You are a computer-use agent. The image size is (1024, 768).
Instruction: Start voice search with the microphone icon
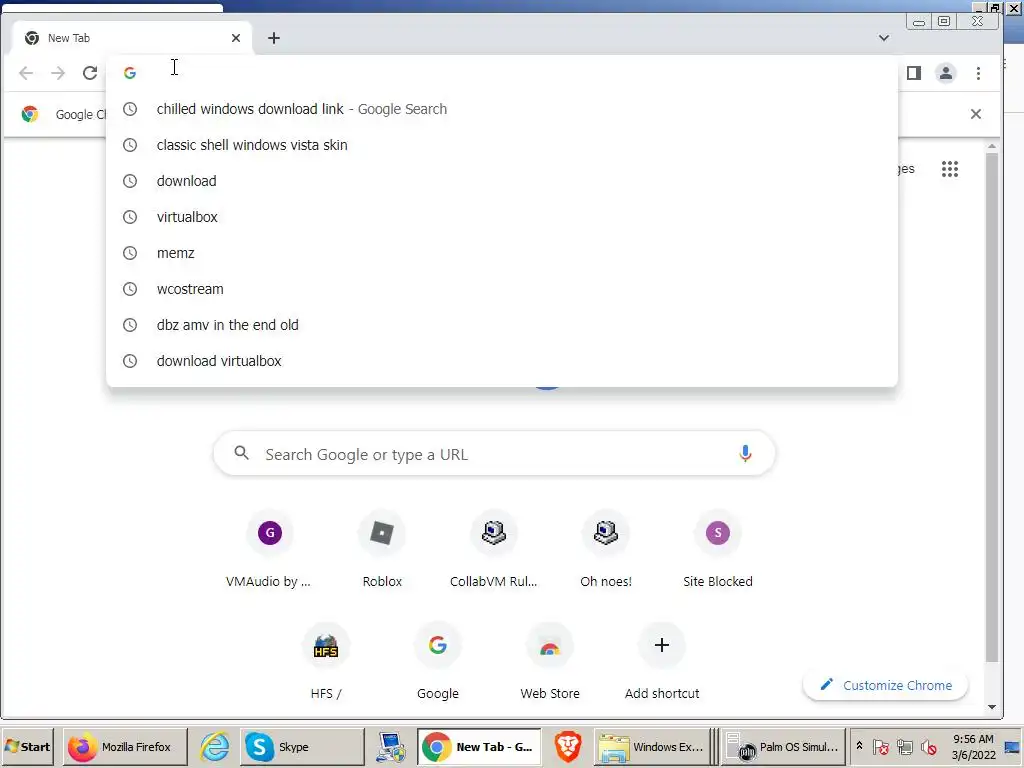[745, 454]
